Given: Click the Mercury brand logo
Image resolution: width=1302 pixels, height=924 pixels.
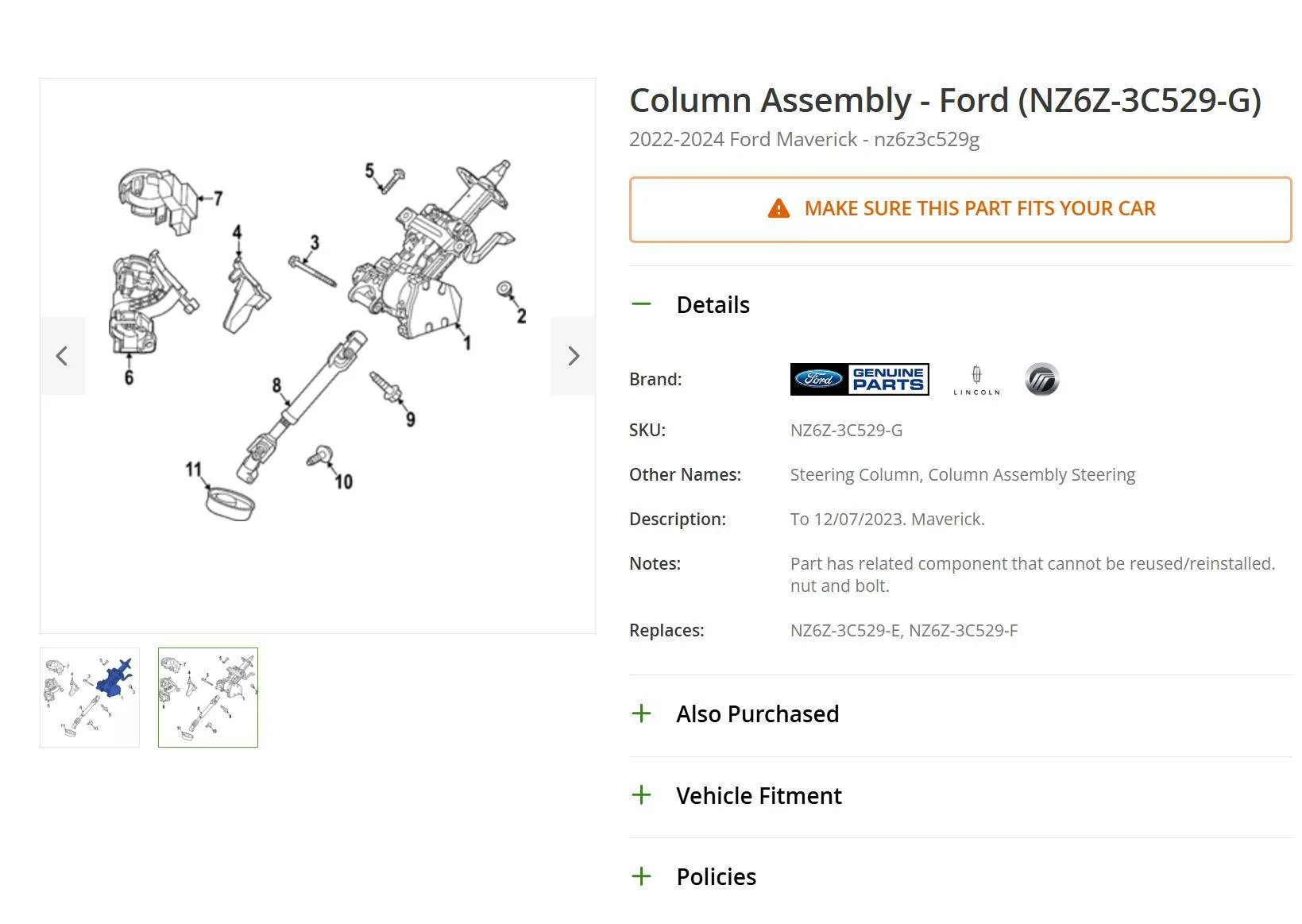Looking at the screenshot, I should (x=1041, y=380).
